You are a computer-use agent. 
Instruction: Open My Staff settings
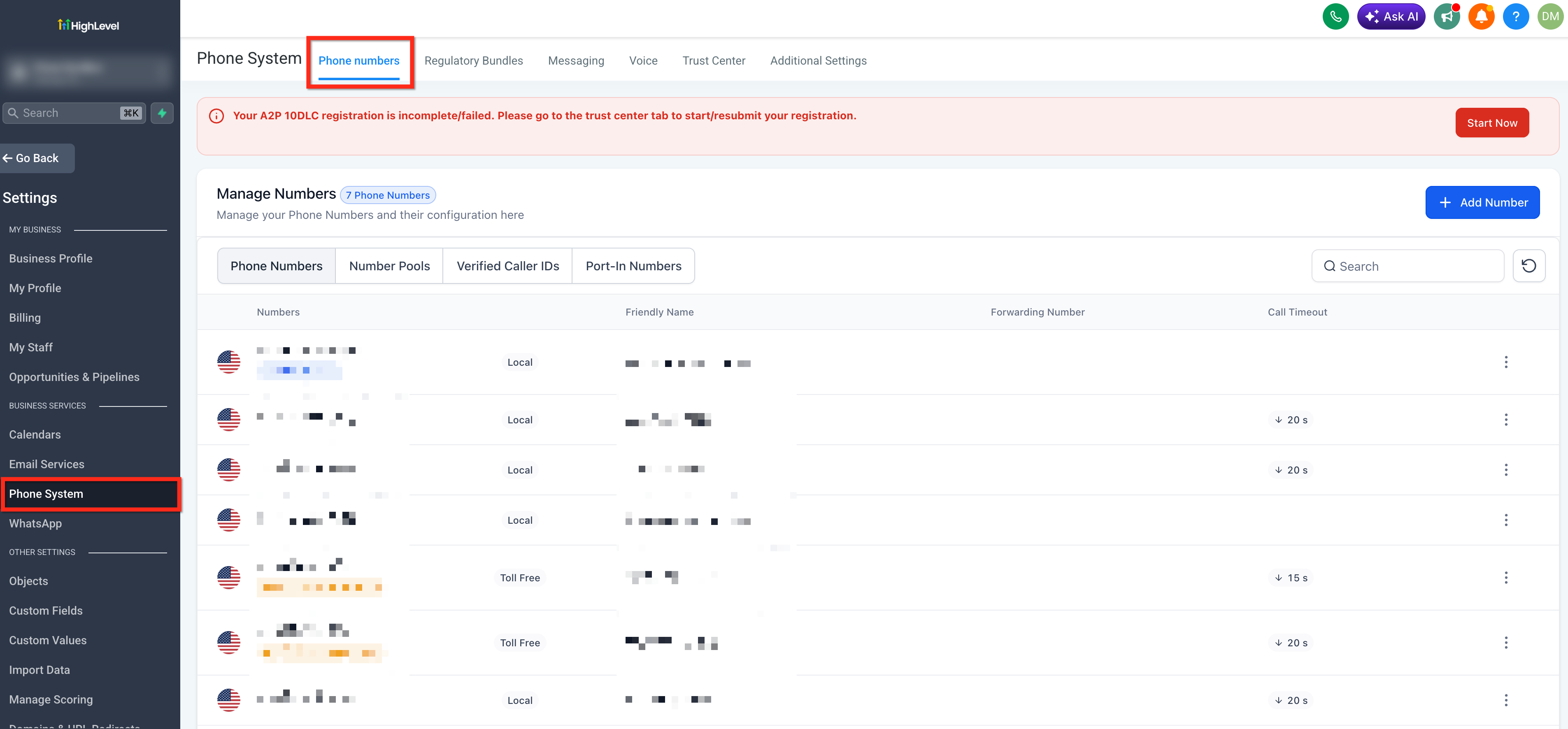tap(30, 348)
